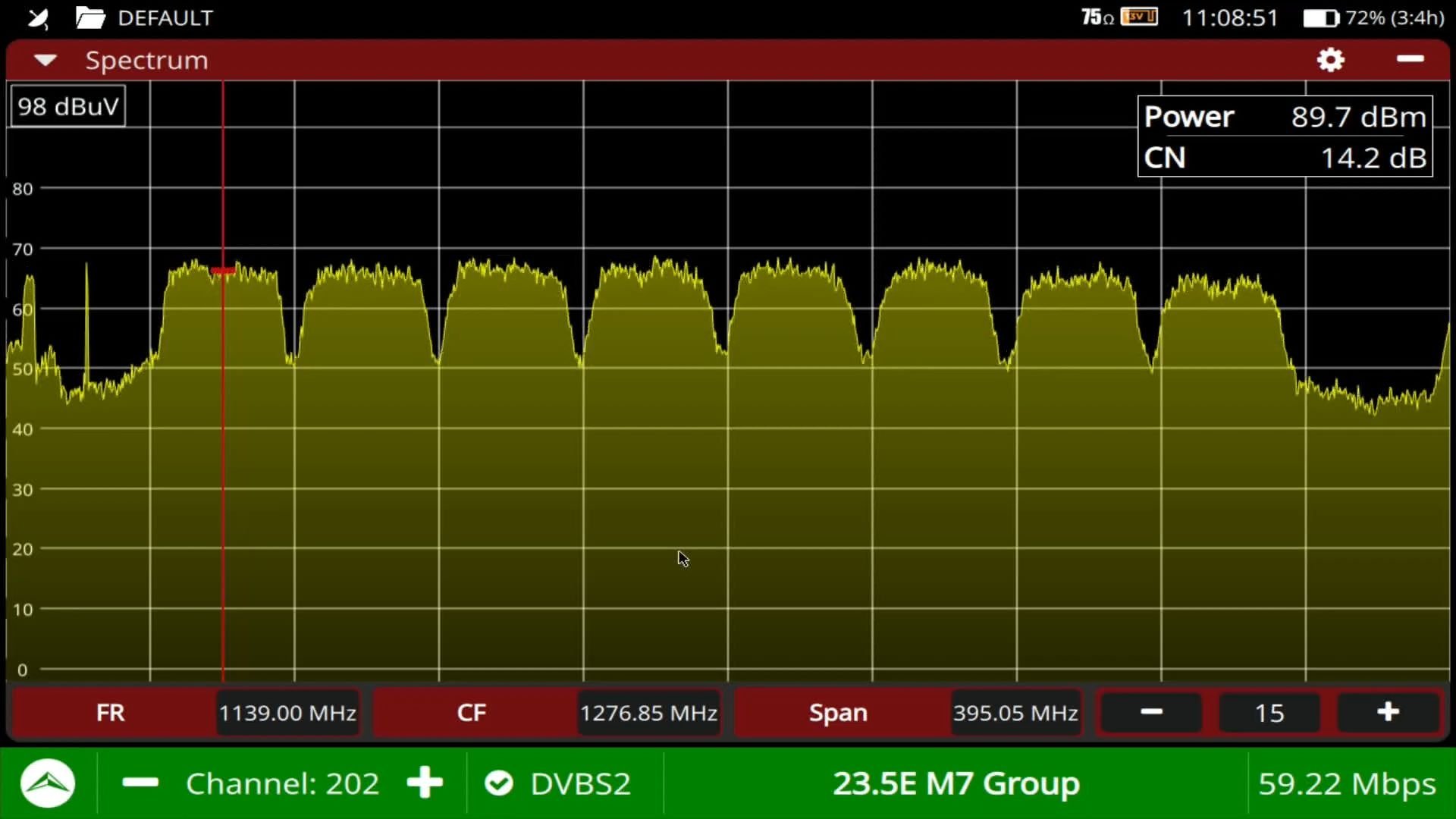Screen dimensions: 1456x819
Task: Click the battery status icon
Action: (x=1320, y=18)
